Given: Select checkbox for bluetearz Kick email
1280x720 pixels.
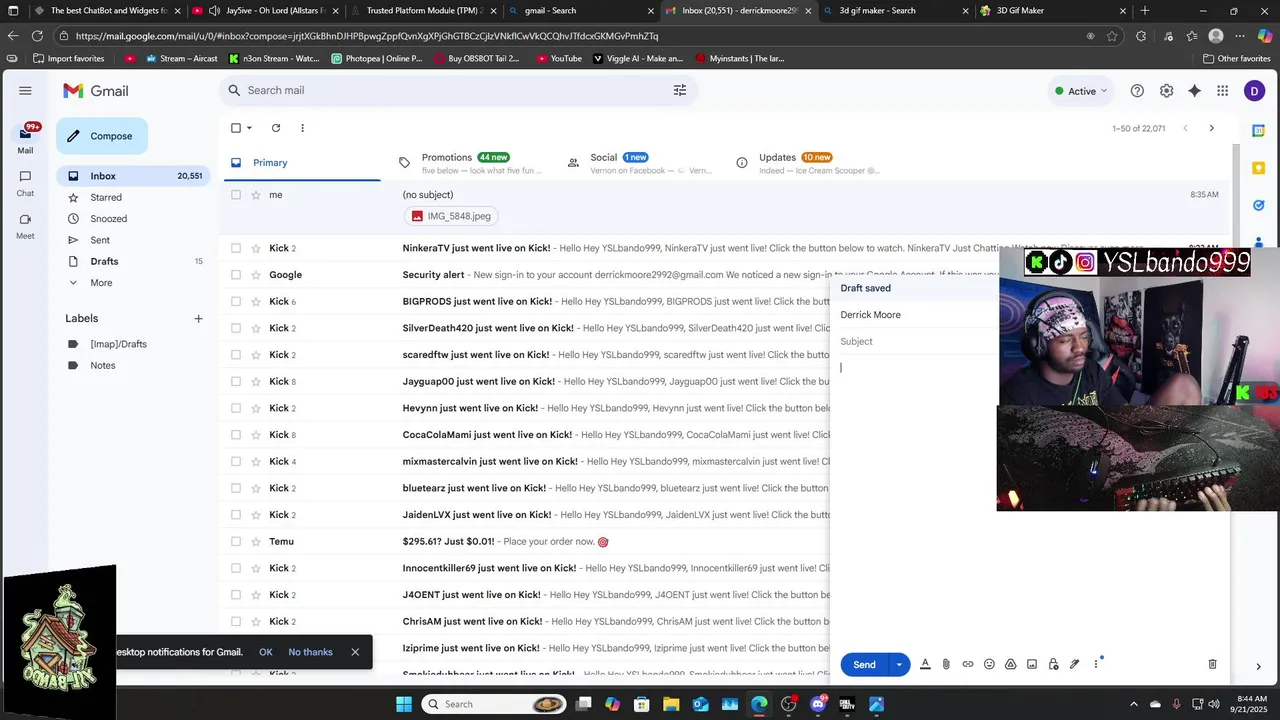Looking at the screenshot, I should (236, 488).
